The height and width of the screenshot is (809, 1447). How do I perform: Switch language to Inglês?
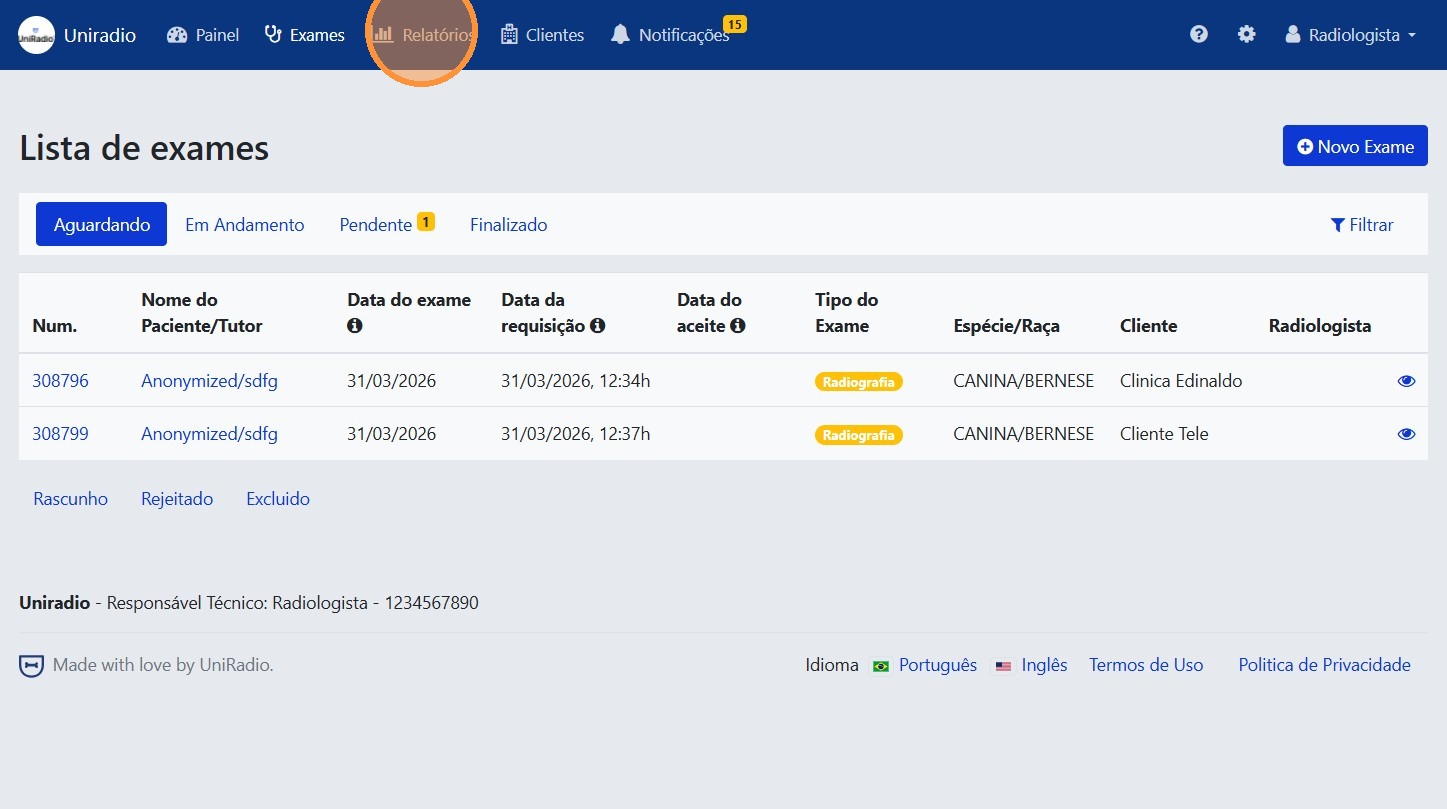pyautogui.click(x=1044, y=665)
